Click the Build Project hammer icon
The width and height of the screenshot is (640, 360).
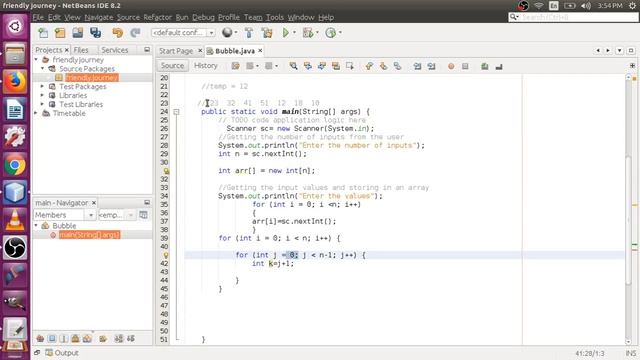[x=249, y=33]
